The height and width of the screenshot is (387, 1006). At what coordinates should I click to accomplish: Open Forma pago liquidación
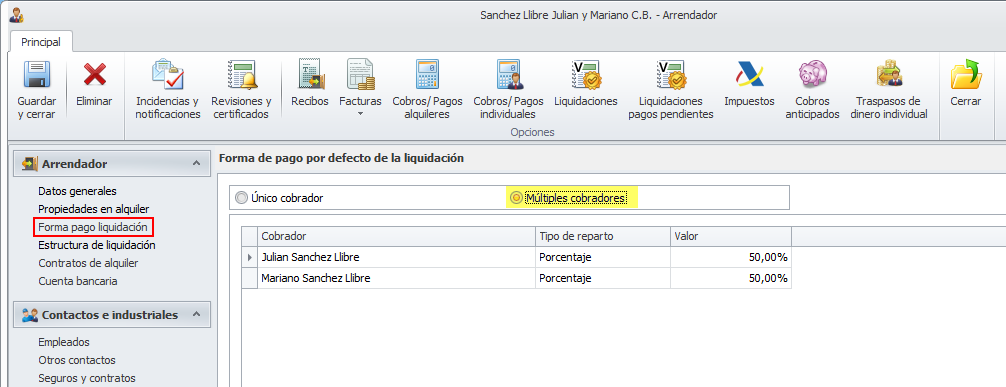(93, 227)
